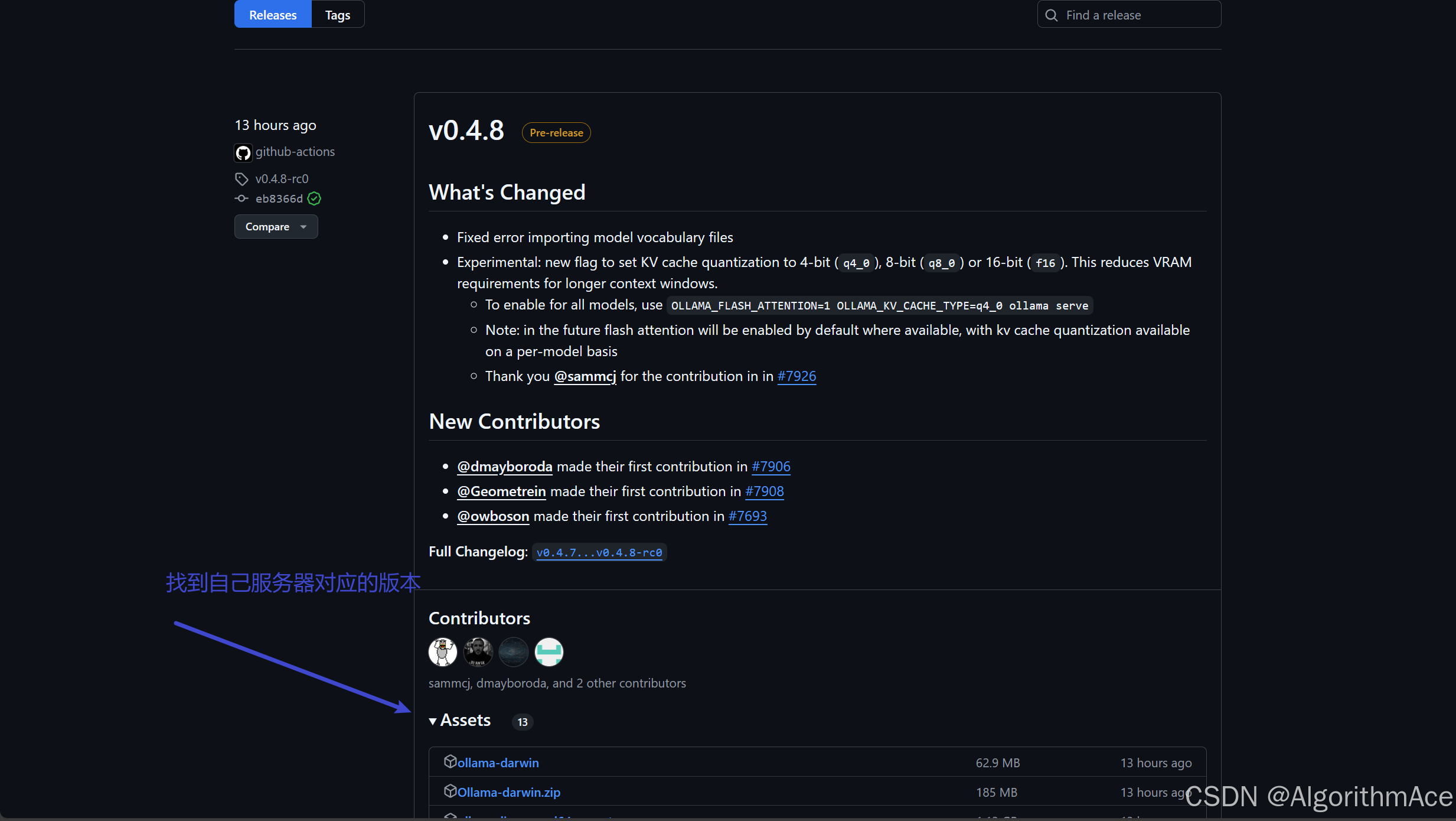Open the v0.4.8-rc0 tag link
1456x821 pixels.
click(x=282, y=179)
